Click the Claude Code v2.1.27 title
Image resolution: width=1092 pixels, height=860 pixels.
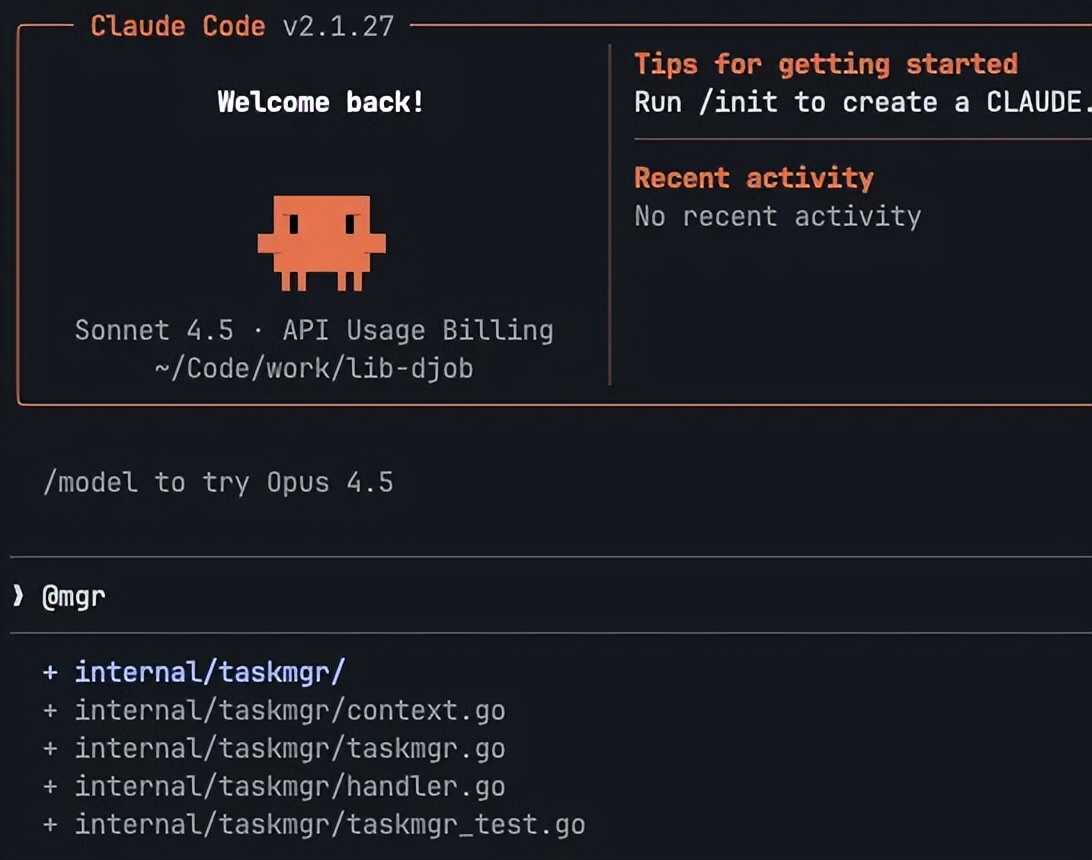tap(242, 25)
